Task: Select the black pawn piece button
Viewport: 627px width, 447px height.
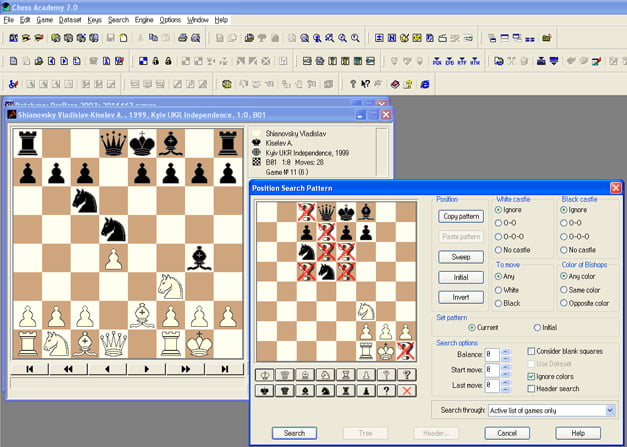Action: (366, 391)
